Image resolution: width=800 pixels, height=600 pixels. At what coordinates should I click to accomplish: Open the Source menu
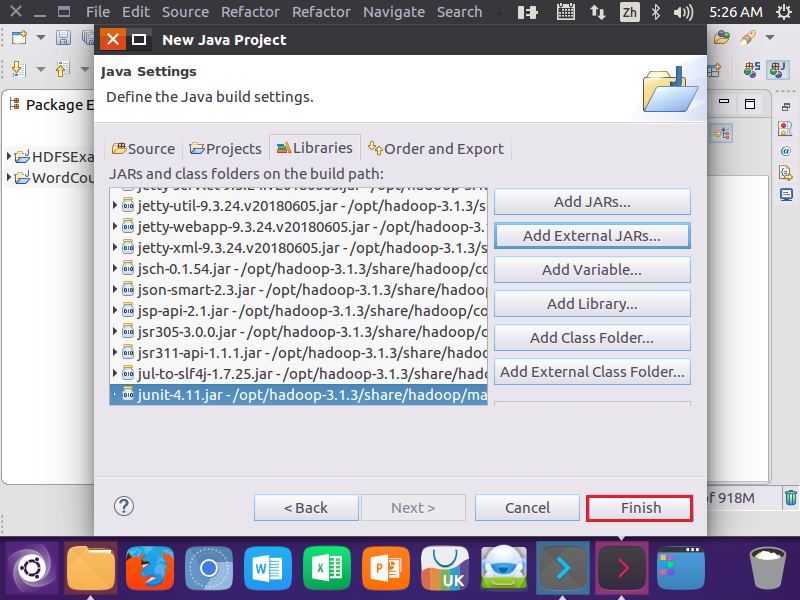click(185, 12)
